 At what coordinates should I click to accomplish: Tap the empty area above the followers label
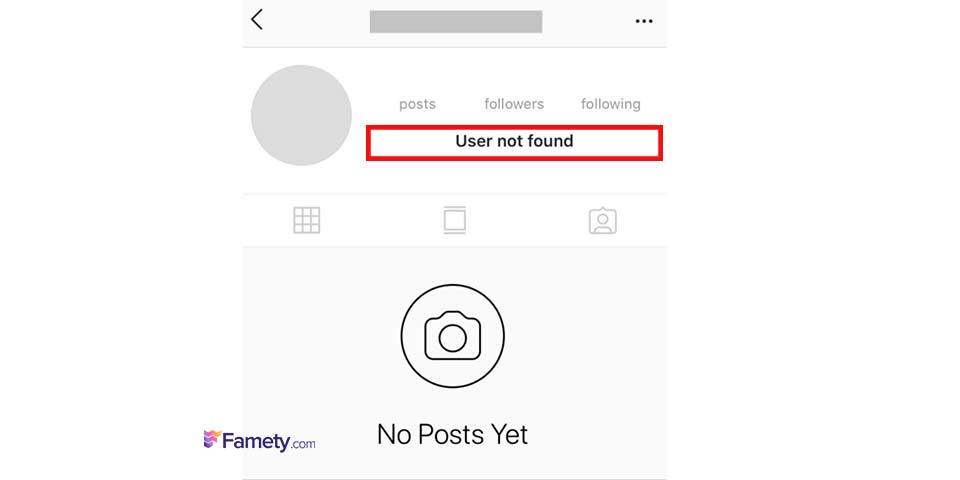click(x=514, y=78)
